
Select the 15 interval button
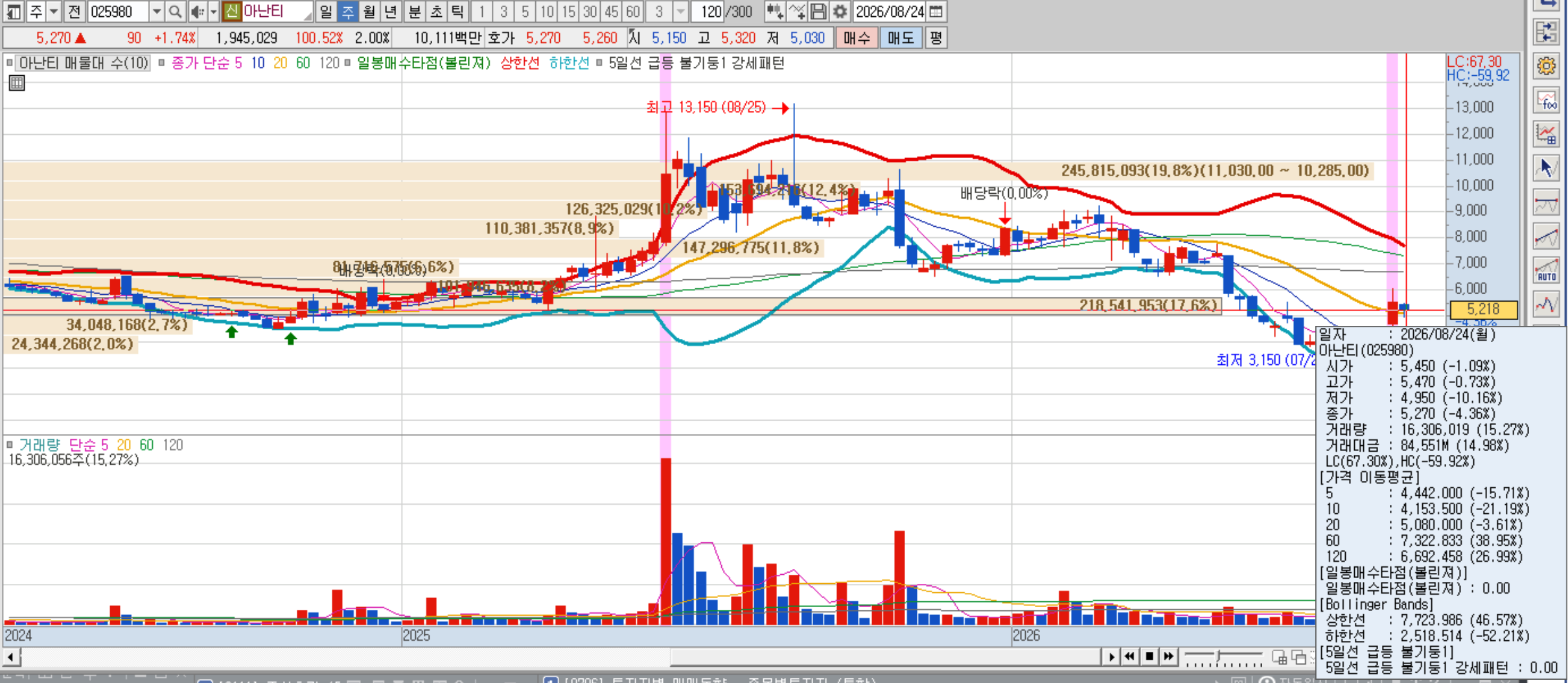click(x=568, y=12)
